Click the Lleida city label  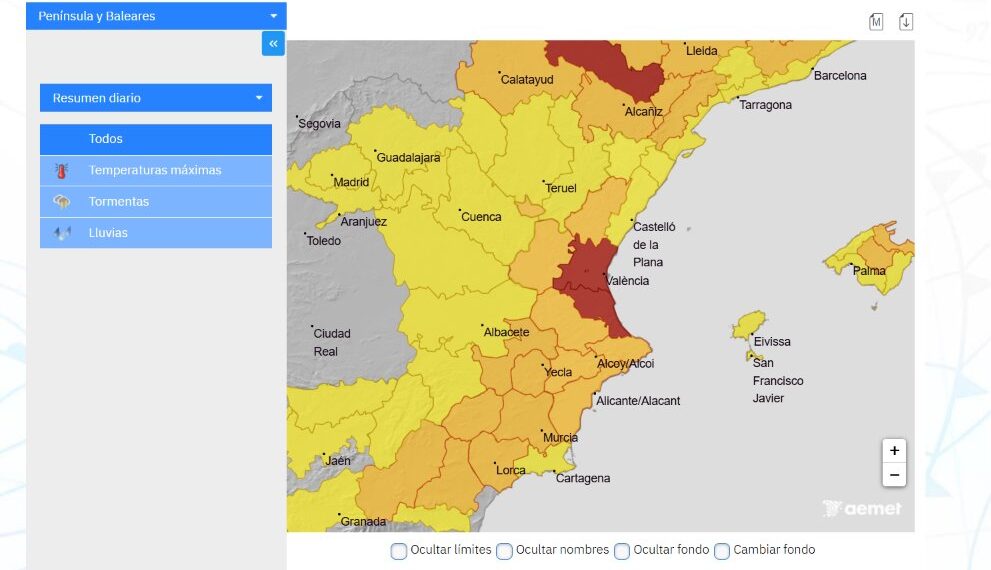702,51
